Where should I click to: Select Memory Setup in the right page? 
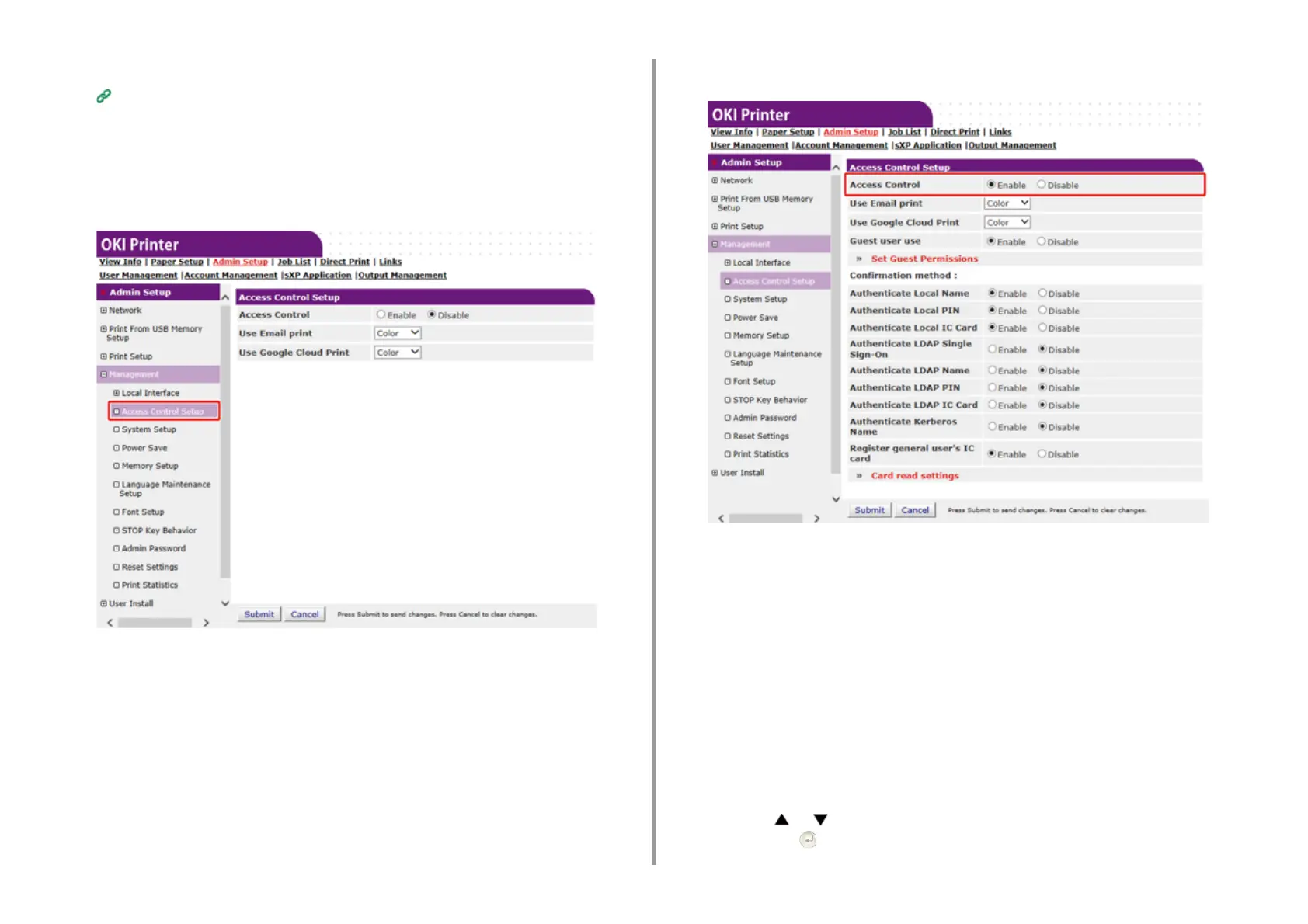[x=761, y=335]
